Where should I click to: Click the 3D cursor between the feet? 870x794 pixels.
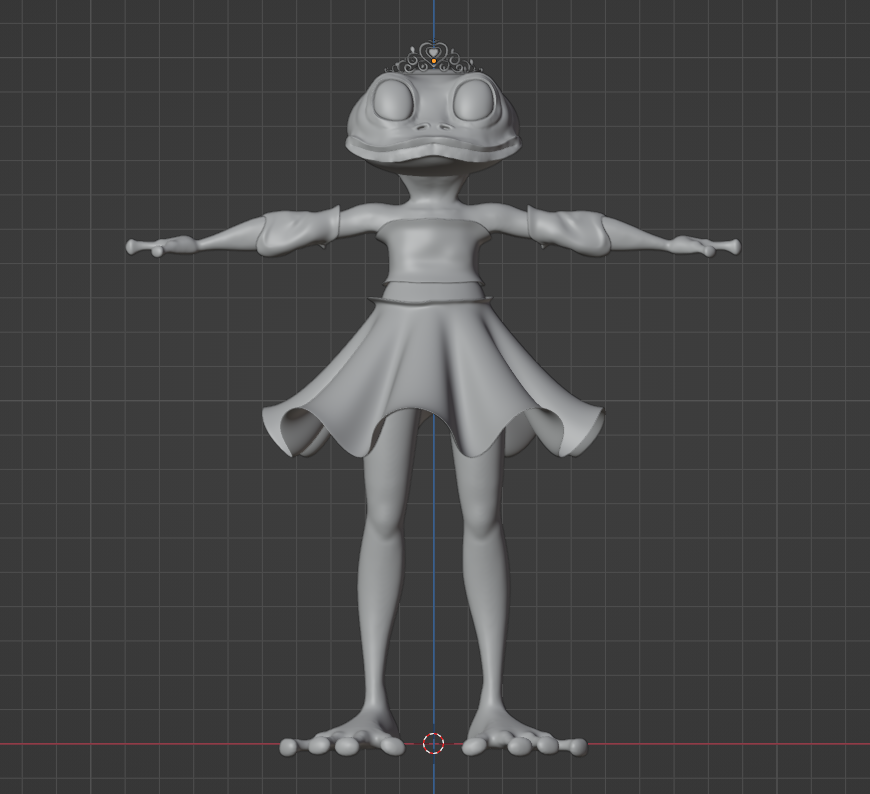(x=433, y=744)
